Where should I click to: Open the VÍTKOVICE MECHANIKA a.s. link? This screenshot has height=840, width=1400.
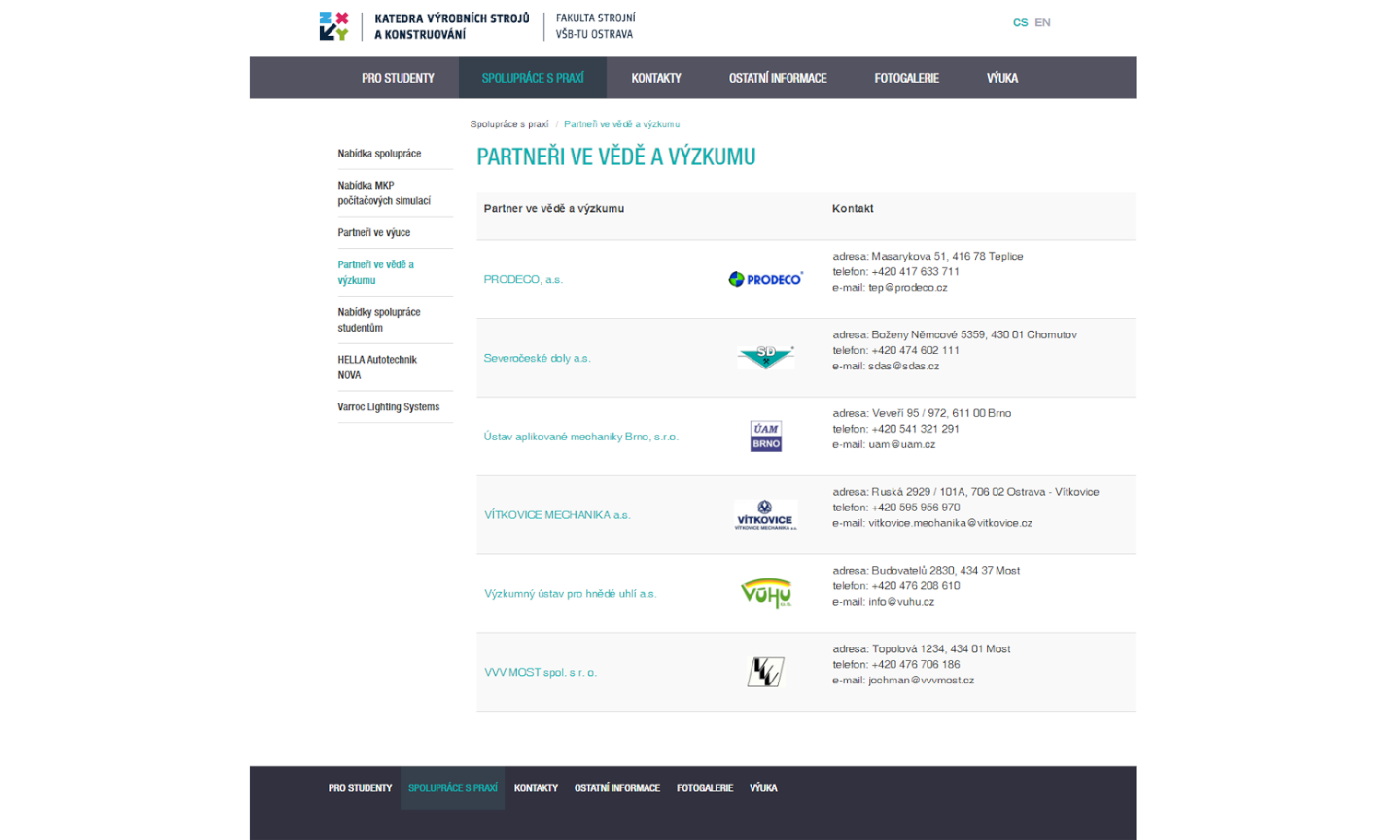[557, 515]
